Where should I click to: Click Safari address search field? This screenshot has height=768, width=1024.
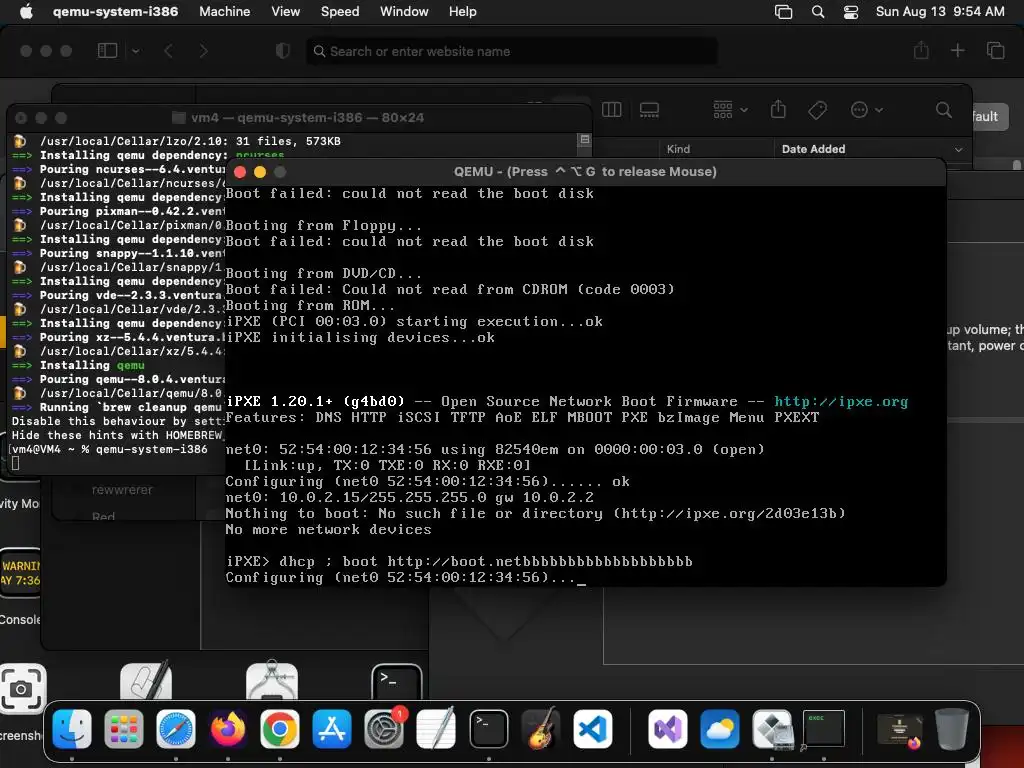click(511, 51)
